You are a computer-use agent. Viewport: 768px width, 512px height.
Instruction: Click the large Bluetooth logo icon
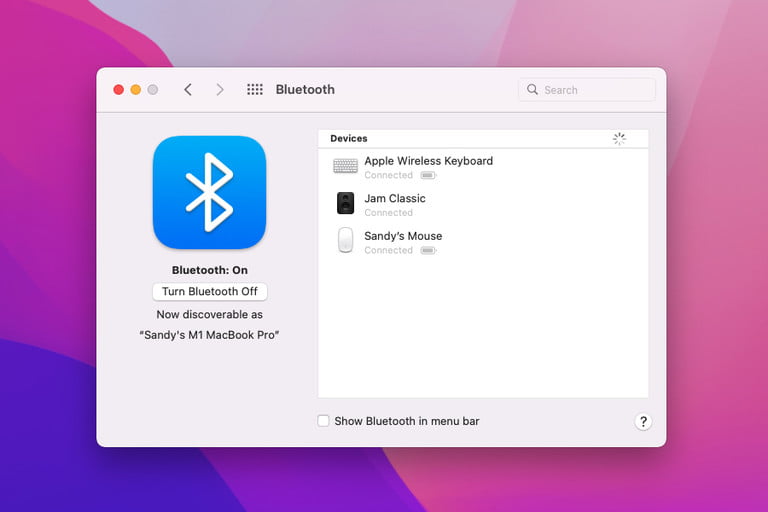coord(210,193)
